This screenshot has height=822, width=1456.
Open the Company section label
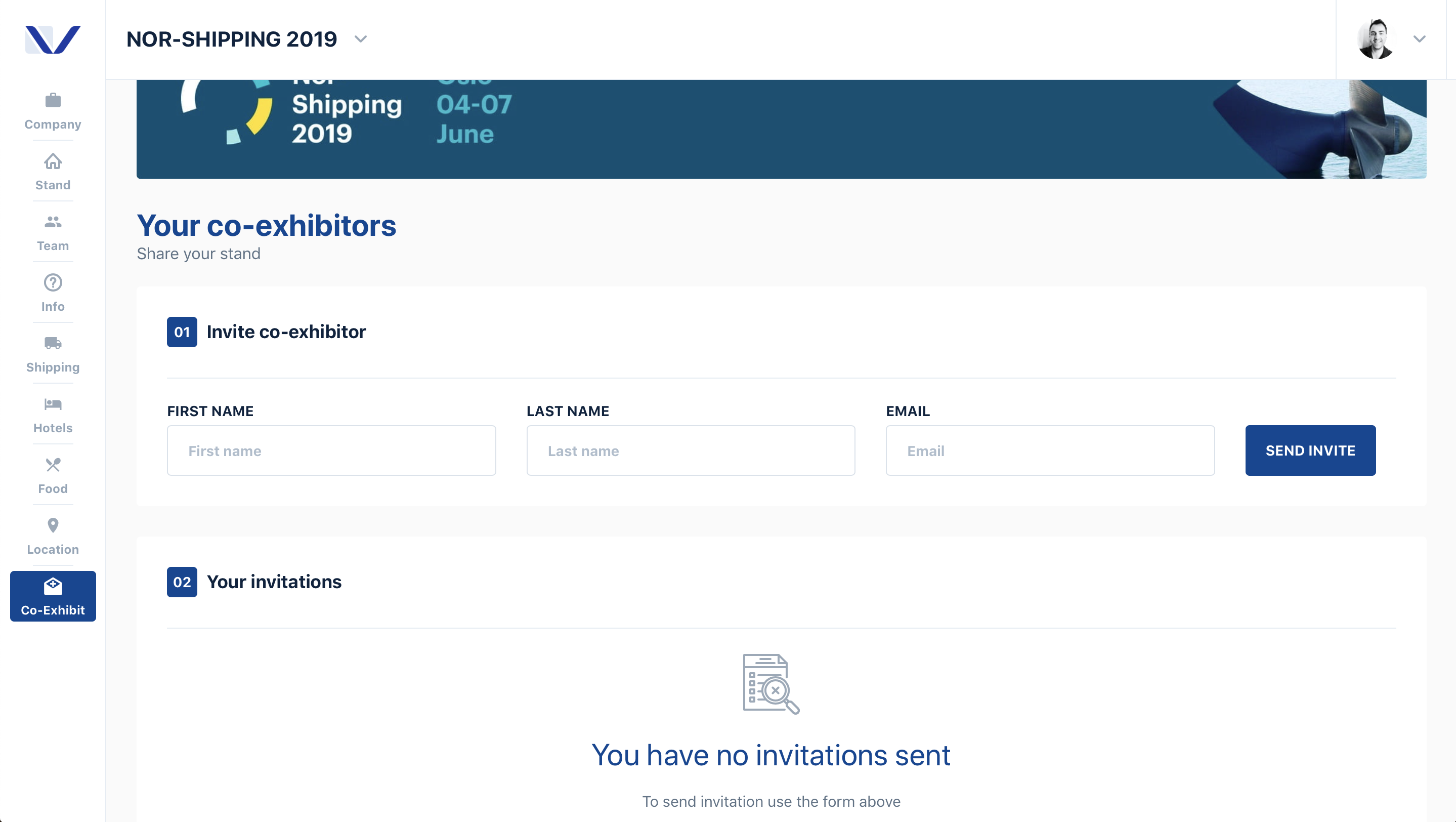(53, 125)
